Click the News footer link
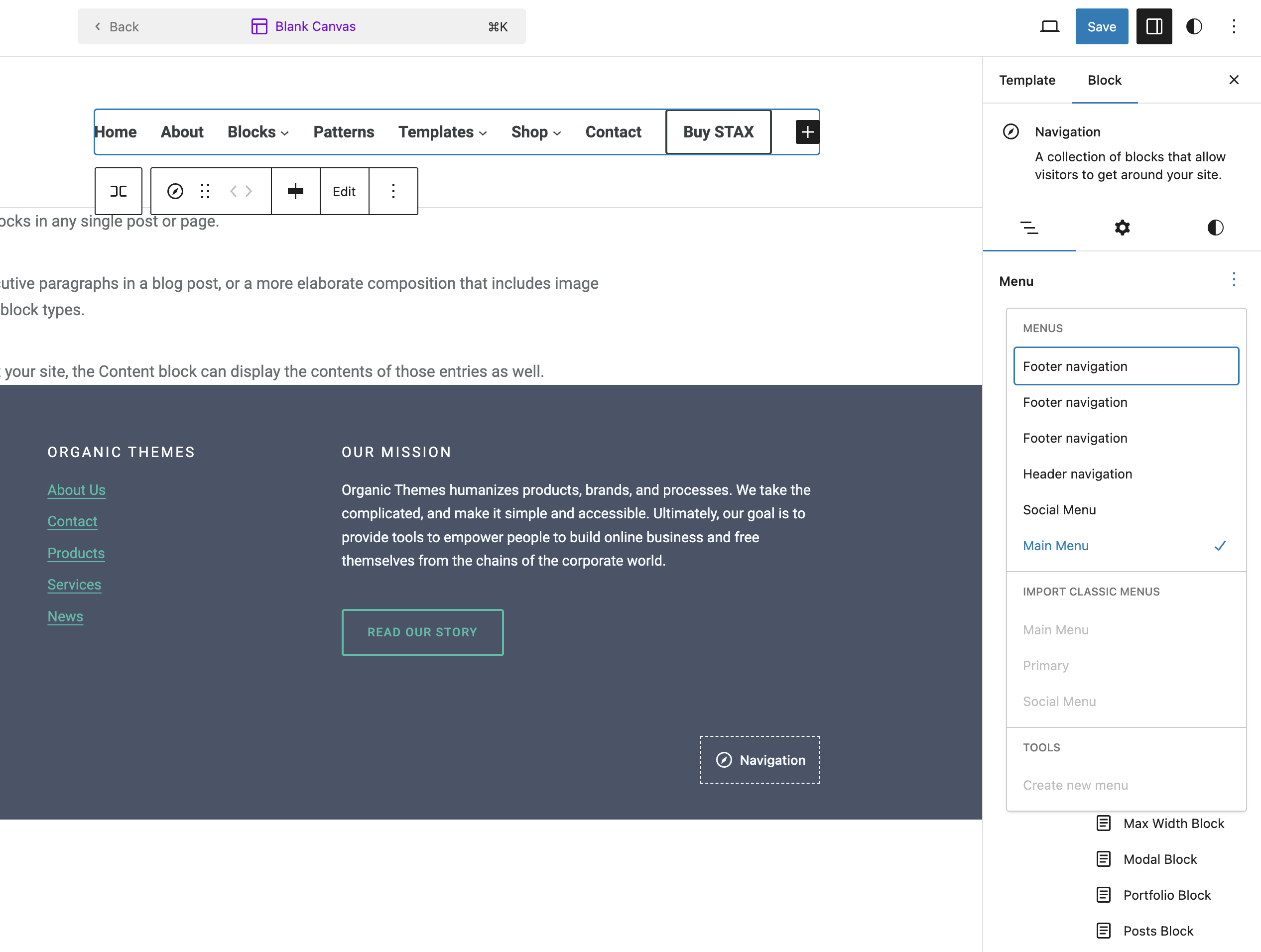The height and width of the screenshot is (952, 1261). 66,616
